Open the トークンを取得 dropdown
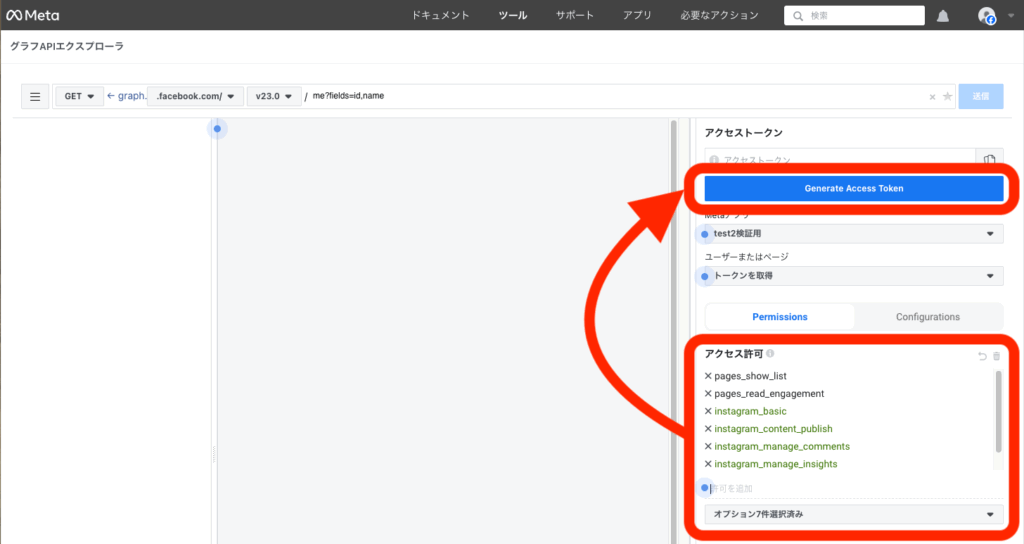 (854, 276)
